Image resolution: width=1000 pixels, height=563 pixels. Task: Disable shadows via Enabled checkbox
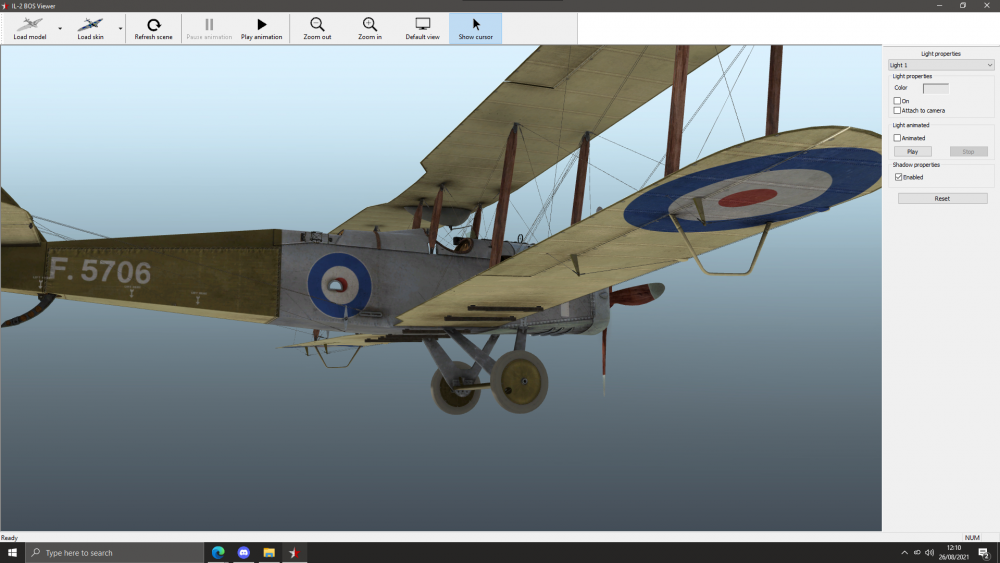tap(898, 177)
